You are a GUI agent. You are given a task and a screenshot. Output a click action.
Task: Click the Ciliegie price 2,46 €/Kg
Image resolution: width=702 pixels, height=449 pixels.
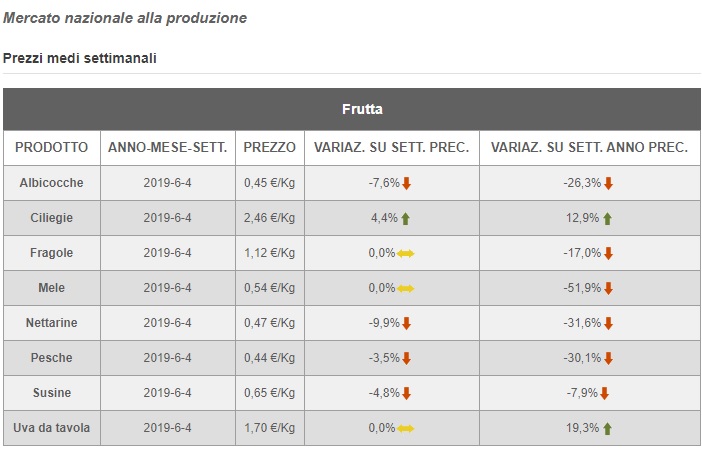[270, 218]
